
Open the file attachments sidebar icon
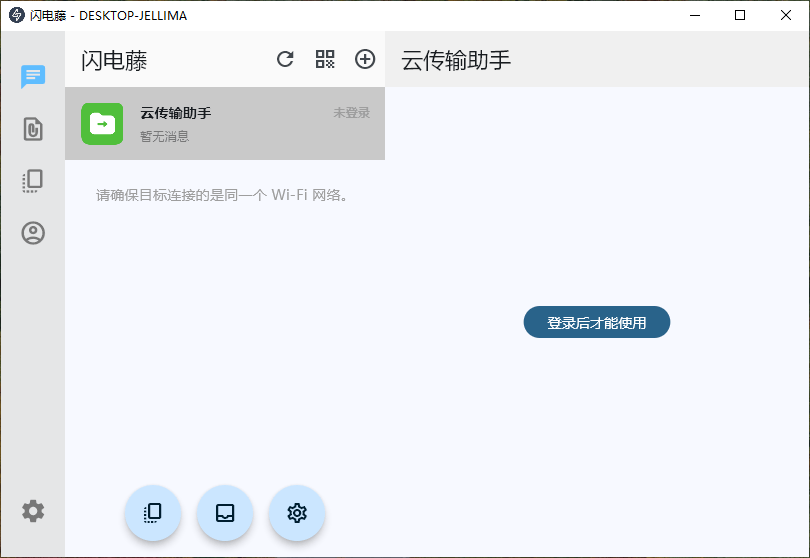click(x=33, y=129)
